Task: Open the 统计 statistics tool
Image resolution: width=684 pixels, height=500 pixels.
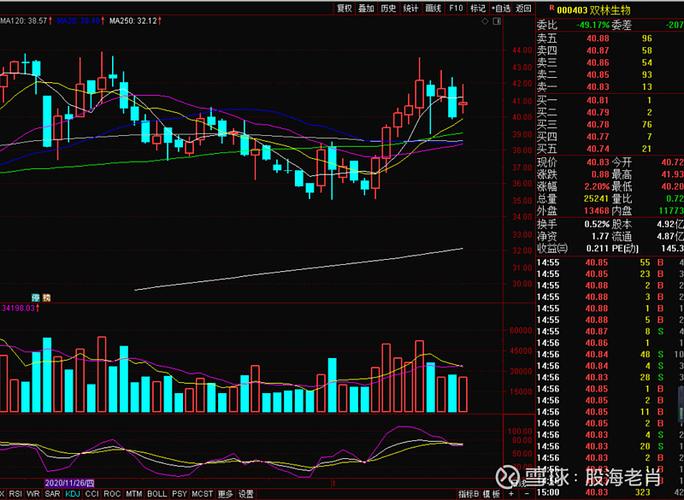Action: pyautogui.click(x=411, y=8)
